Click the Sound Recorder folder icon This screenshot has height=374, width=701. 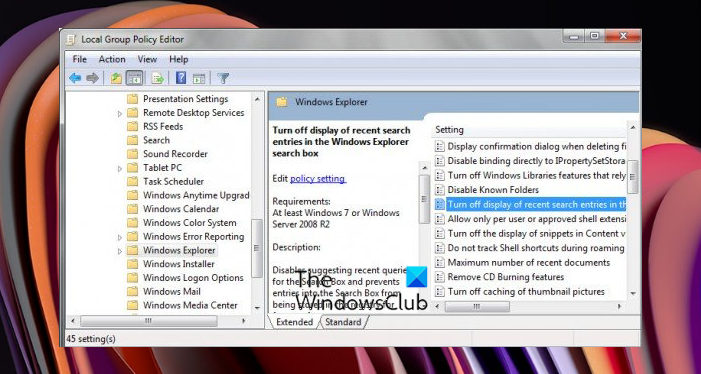coord(132,154)
